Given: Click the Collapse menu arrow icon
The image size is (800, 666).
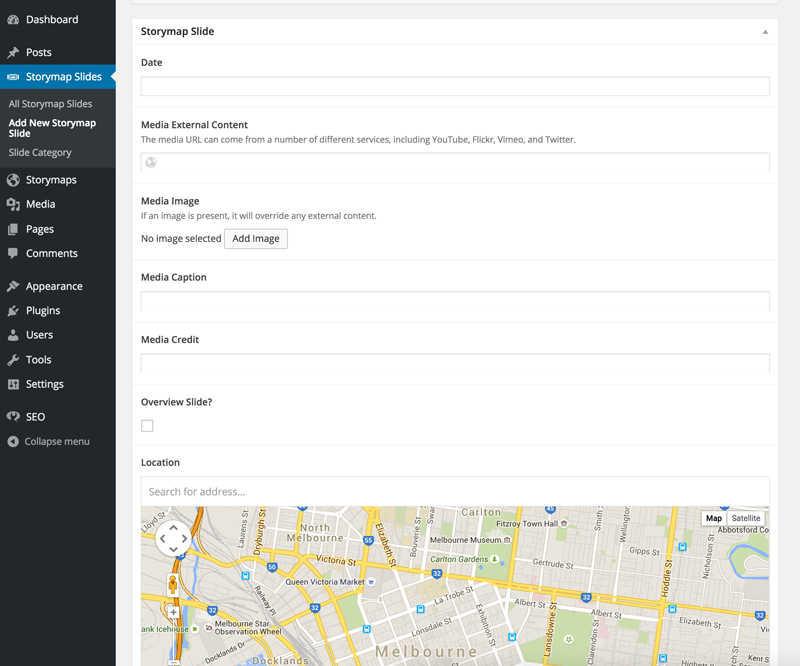Looking at the screenshot, I should coord(13,441).
